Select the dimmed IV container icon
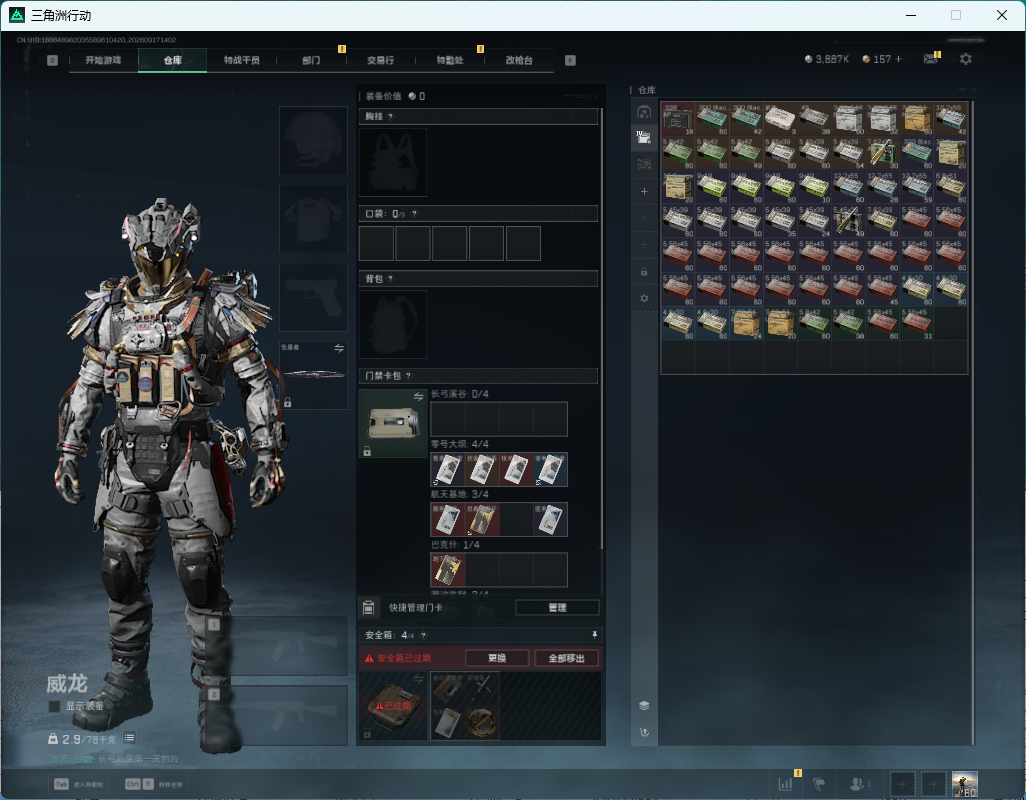 [x=644, y=164]
